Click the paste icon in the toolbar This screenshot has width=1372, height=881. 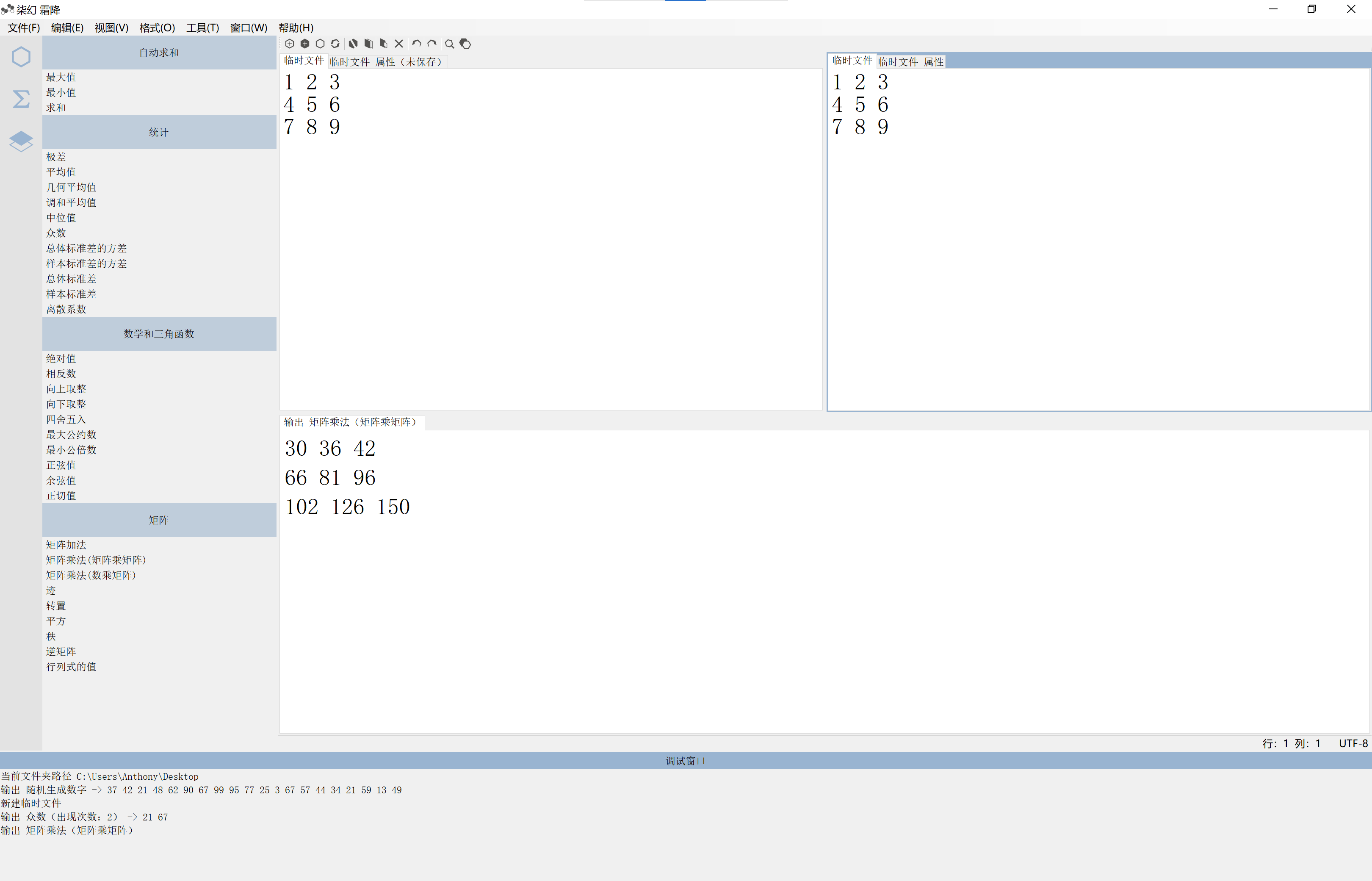(384, 44)
